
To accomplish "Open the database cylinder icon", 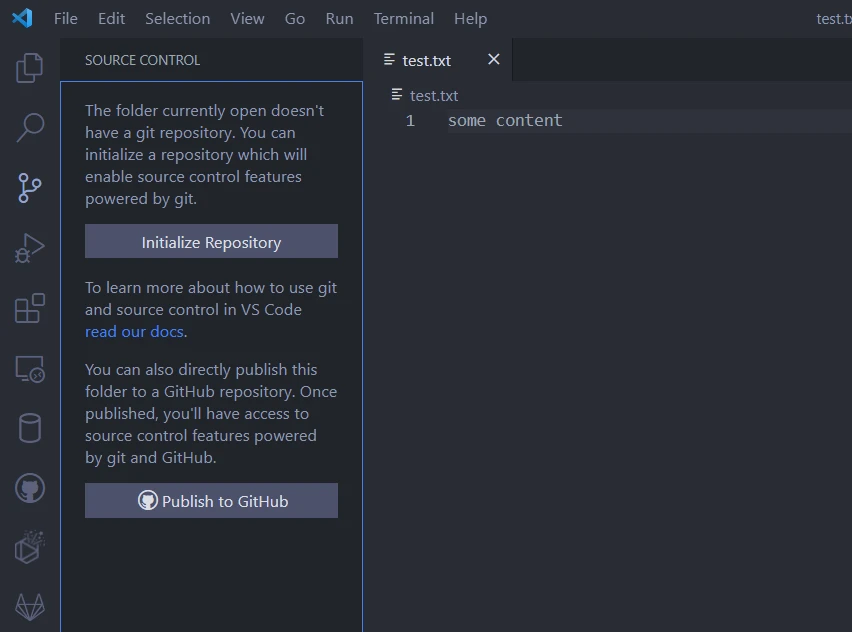I will pos(30,429).
